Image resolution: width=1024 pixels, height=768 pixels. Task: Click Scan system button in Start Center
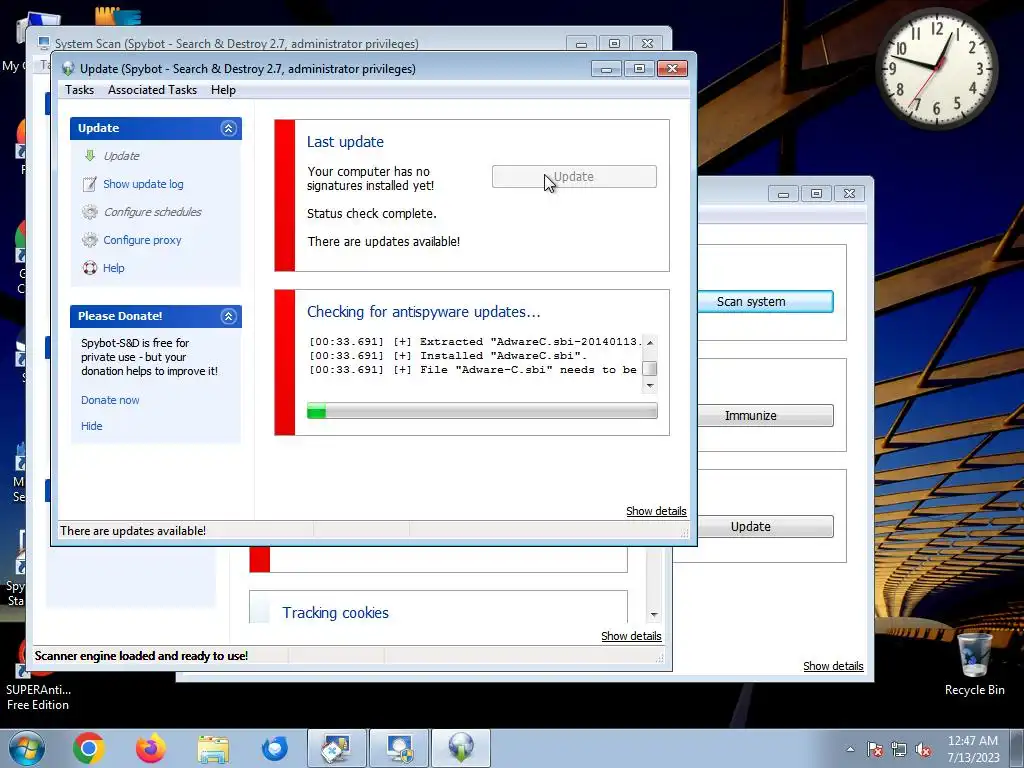(765, 302)
